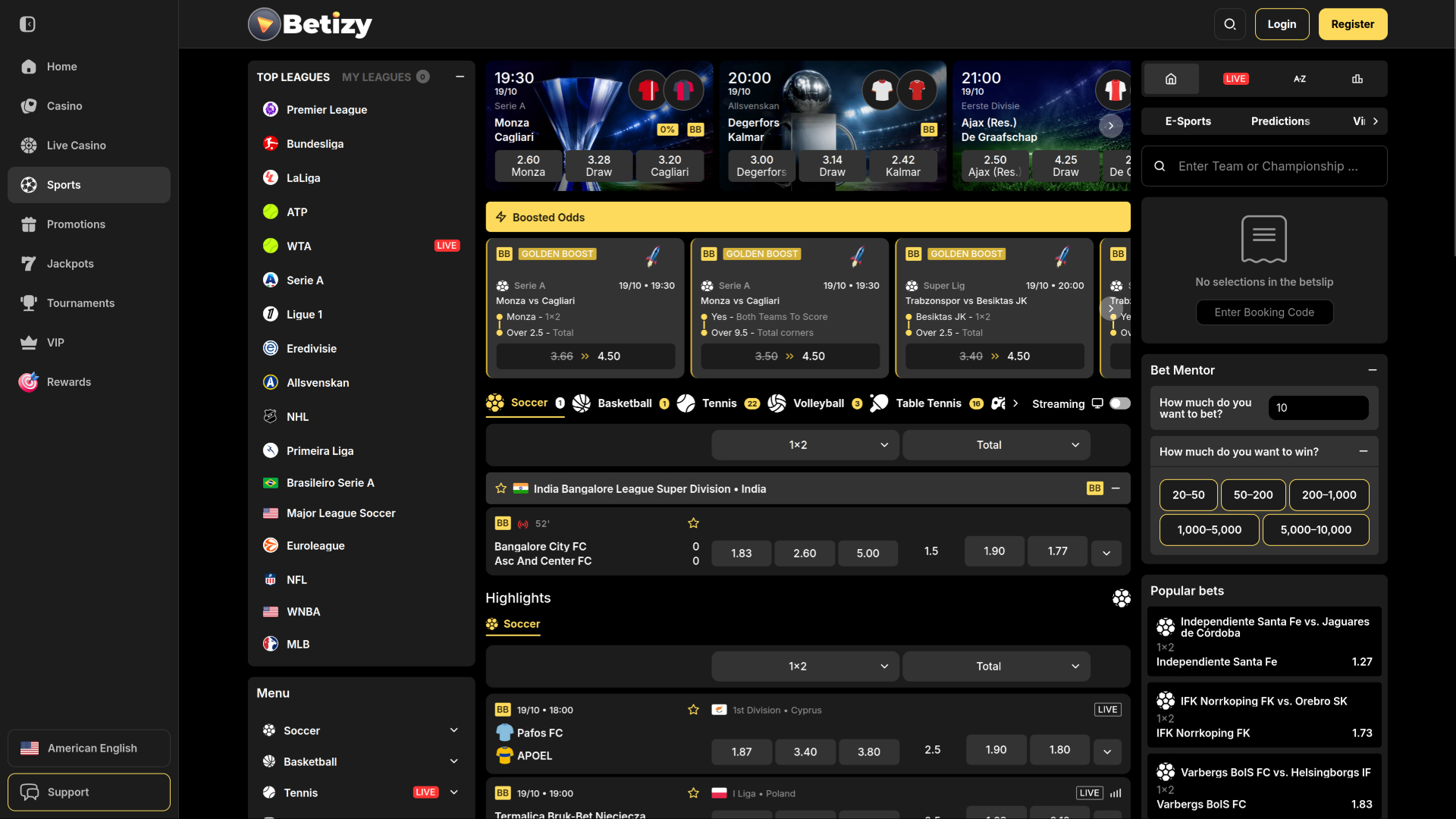Star the India Bangalore League Super Division

click(x=500, y=489)
